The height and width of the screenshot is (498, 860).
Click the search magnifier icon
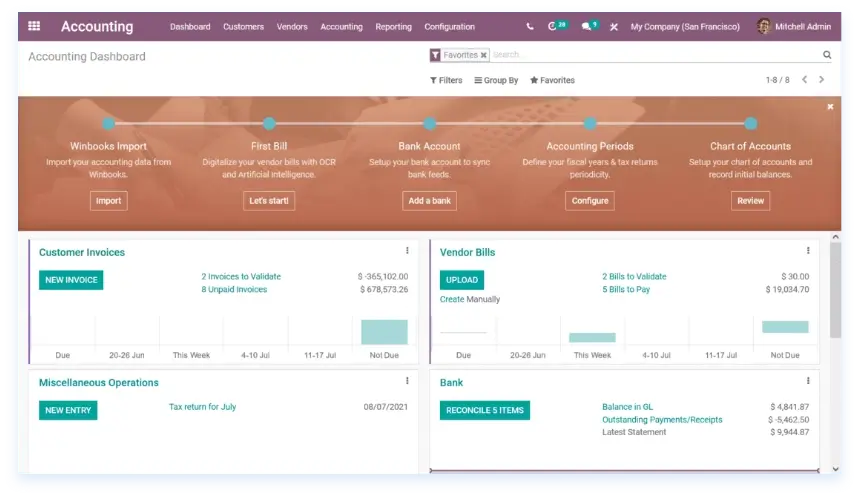pyautogui.click(x=827, y=56)
